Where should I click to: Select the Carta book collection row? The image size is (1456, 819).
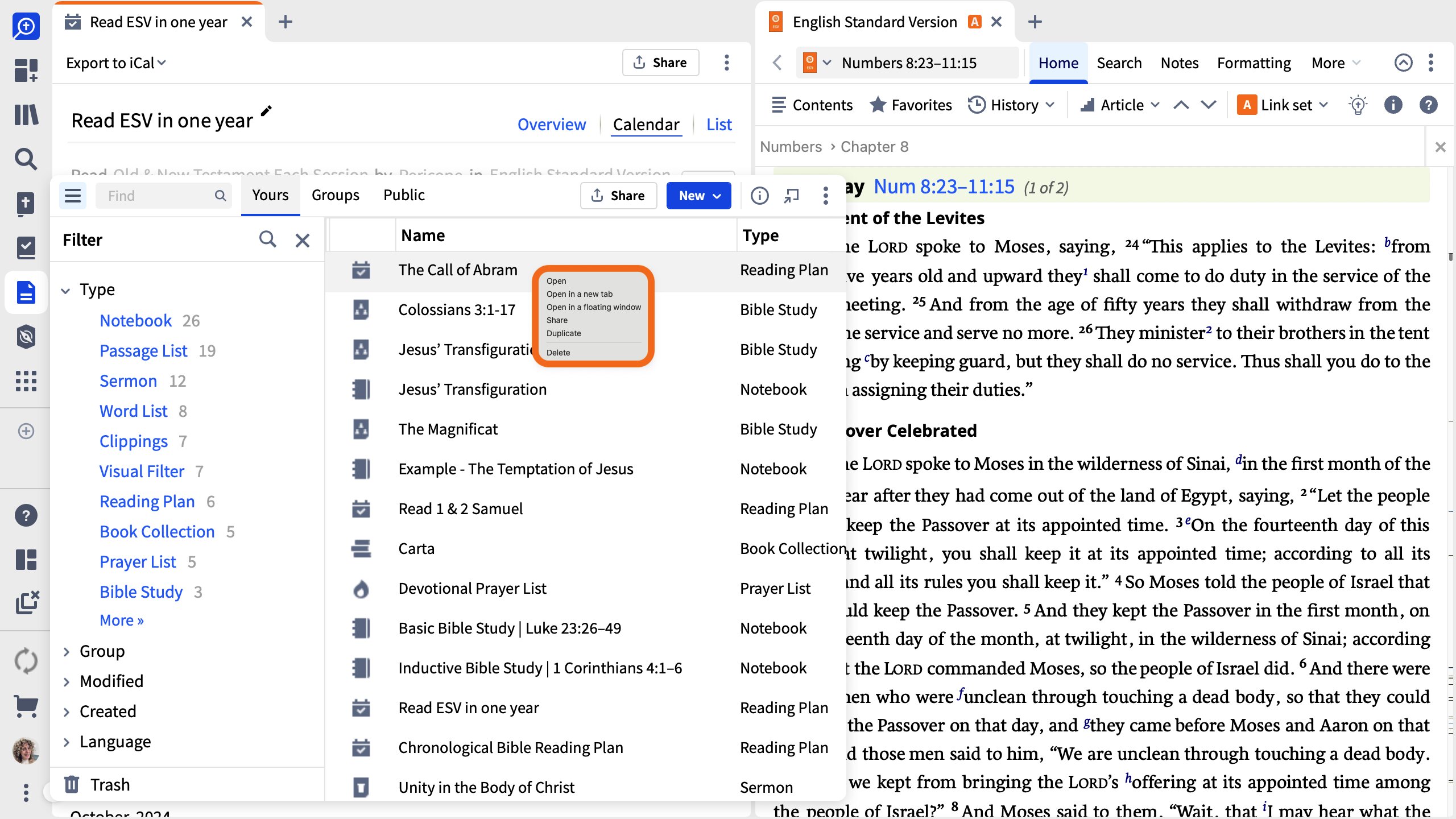(x=586, y=548)
